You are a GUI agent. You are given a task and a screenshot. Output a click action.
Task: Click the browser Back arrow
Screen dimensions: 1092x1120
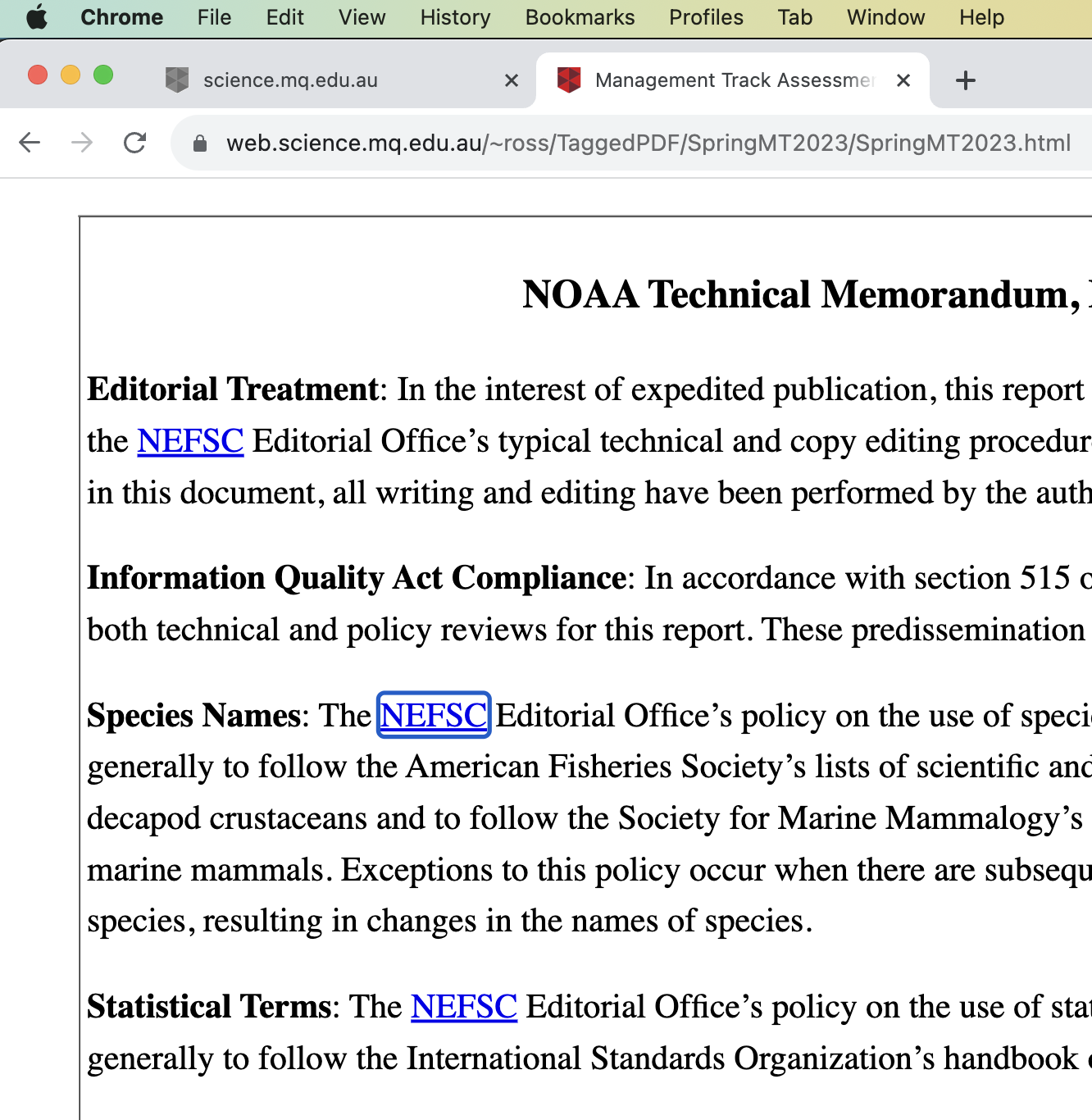tap(30, 143)
